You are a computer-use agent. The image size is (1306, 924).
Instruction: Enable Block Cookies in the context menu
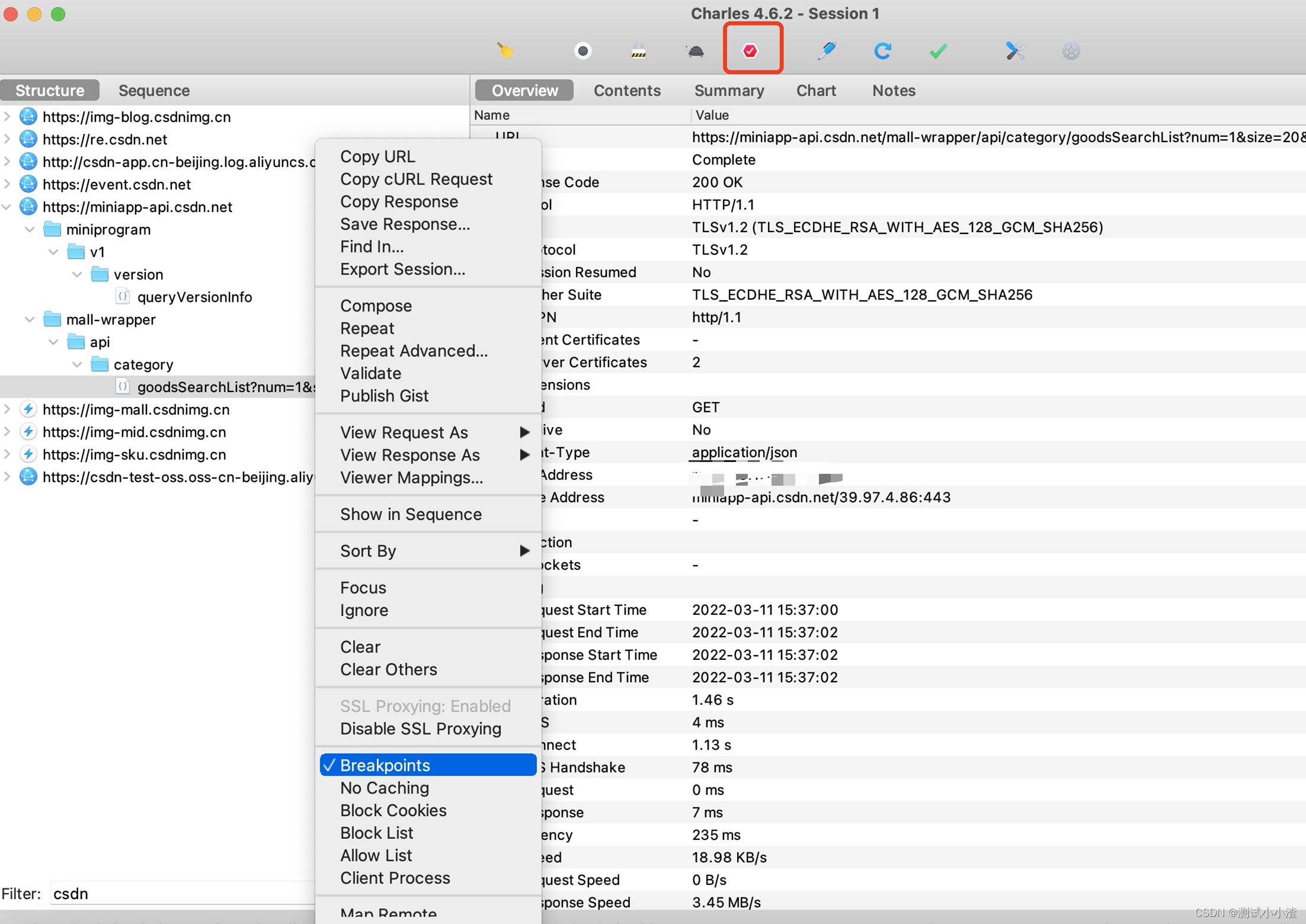393,810
